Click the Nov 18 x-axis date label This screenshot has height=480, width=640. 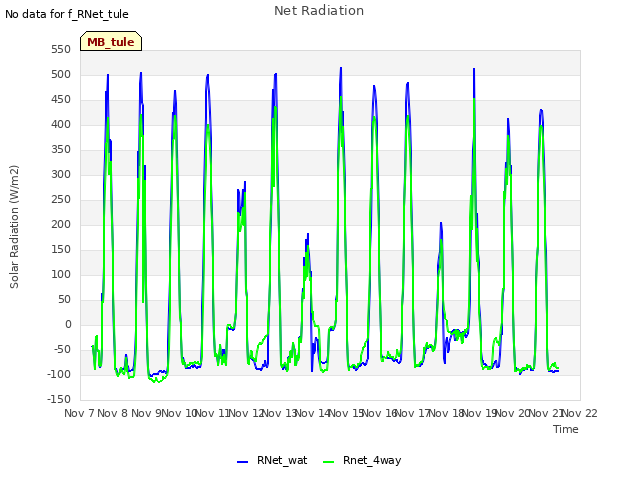(446, 413)
